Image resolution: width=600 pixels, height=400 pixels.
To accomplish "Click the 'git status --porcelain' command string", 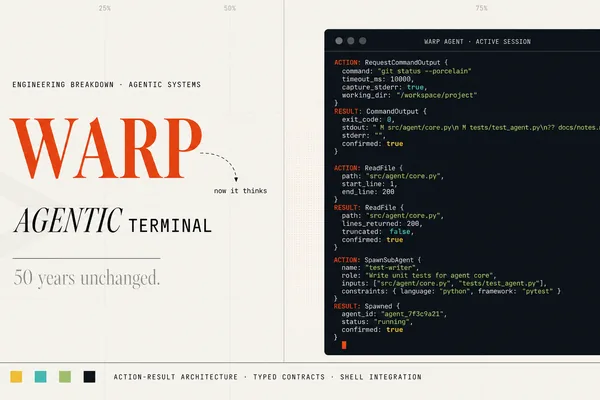I will tap(424, 71).
